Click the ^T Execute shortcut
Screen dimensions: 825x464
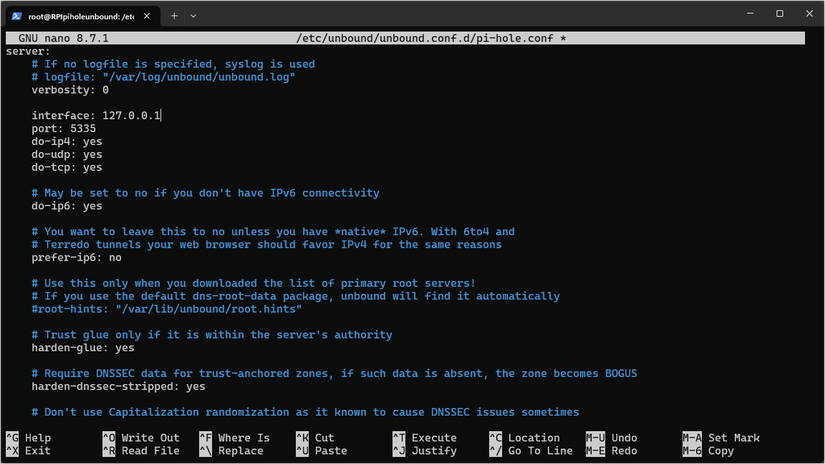coord(425,438)
